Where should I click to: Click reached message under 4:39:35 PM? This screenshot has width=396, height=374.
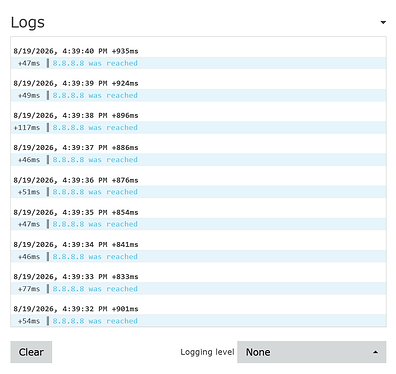point(95,224)
